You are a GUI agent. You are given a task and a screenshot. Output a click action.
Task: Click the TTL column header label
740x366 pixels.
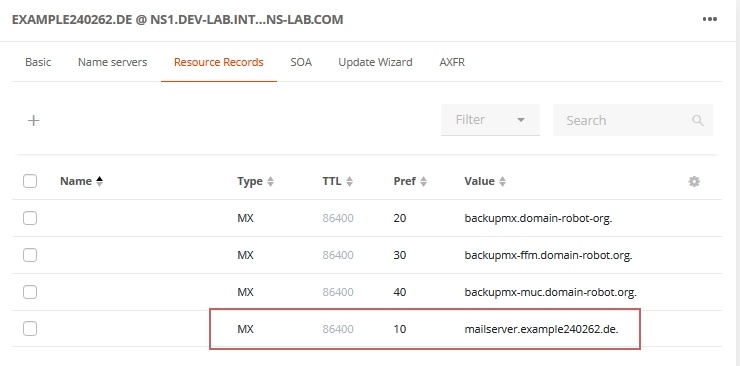coord(332,181)
